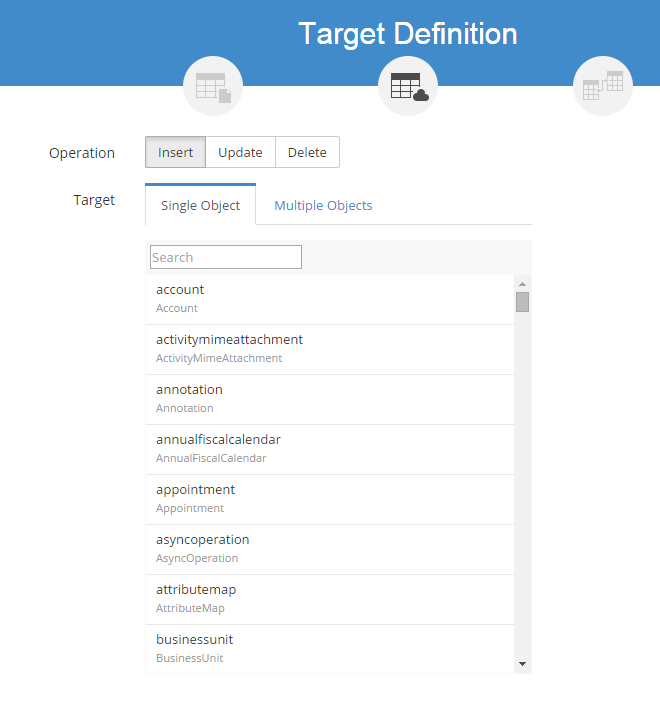Choose the Update operation
This screenshot has height=702, width=660.
coord(240,152)
